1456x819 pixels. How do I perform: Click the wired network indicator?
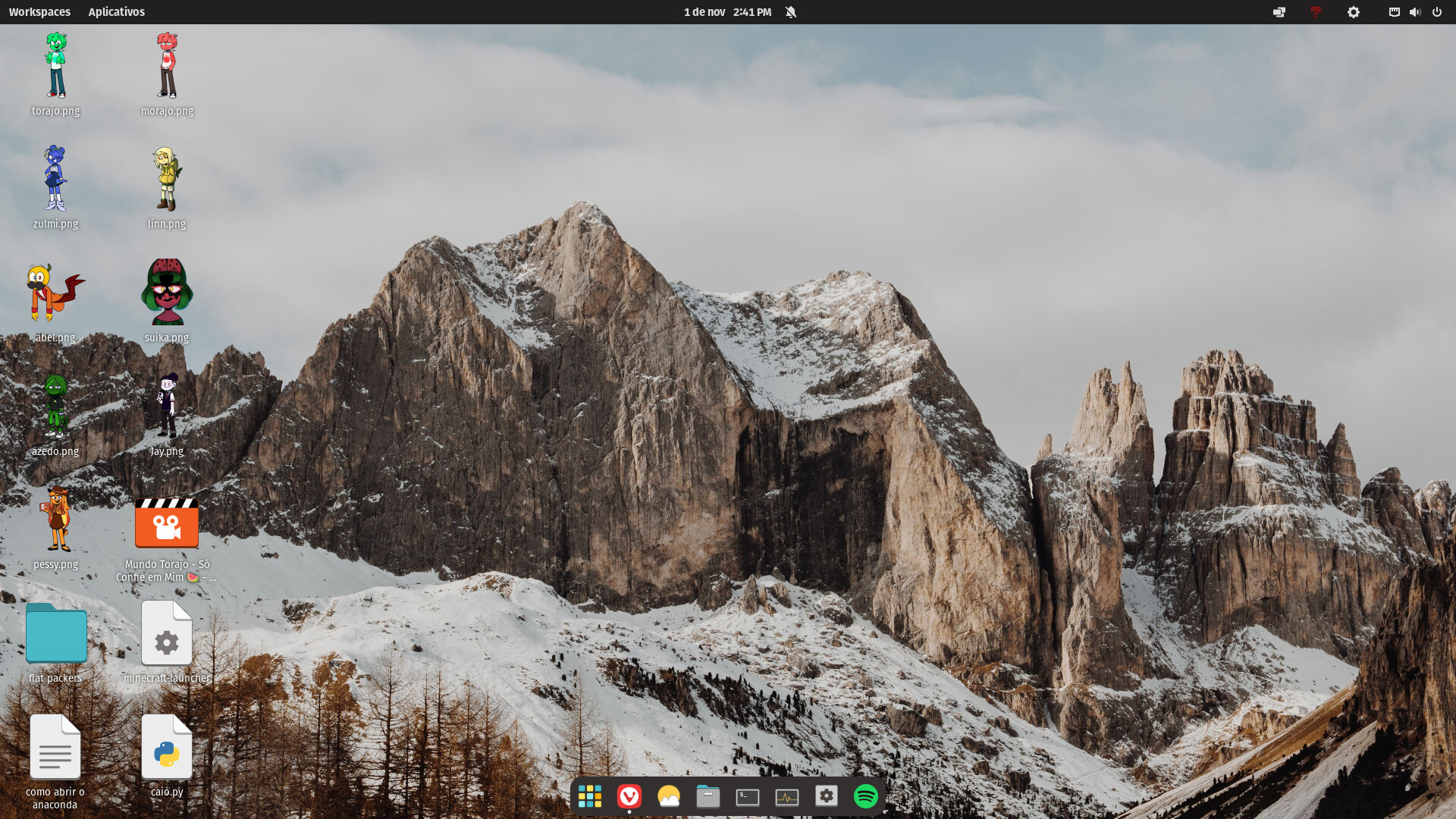[x=1394, y=12]
